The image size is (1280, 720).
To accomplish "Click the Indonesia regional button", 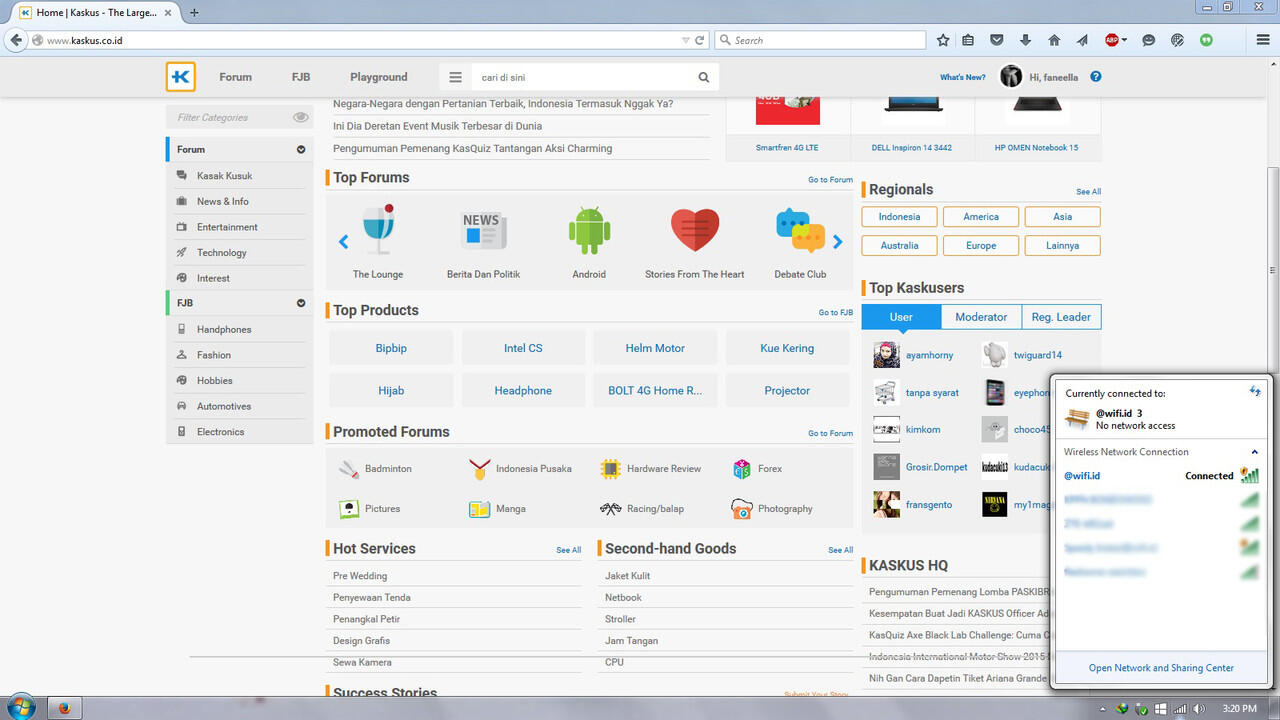I will pos(899,216).
